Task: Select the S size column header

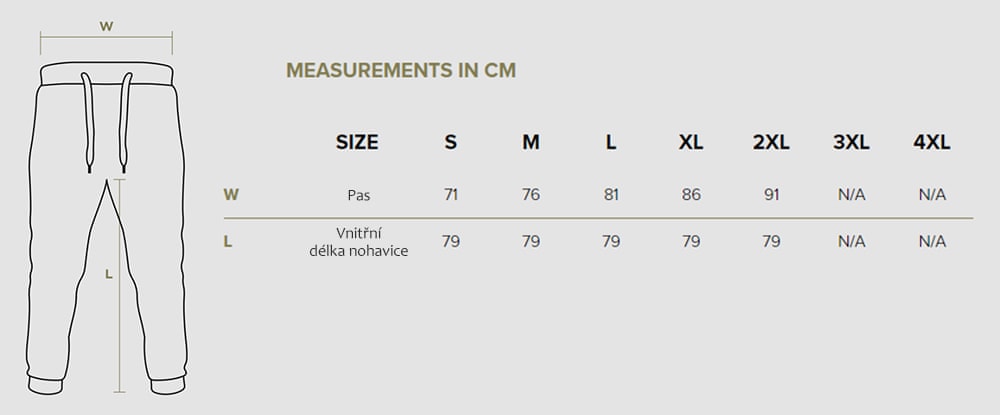Action: pyautogui.click(x=451, y=142)
